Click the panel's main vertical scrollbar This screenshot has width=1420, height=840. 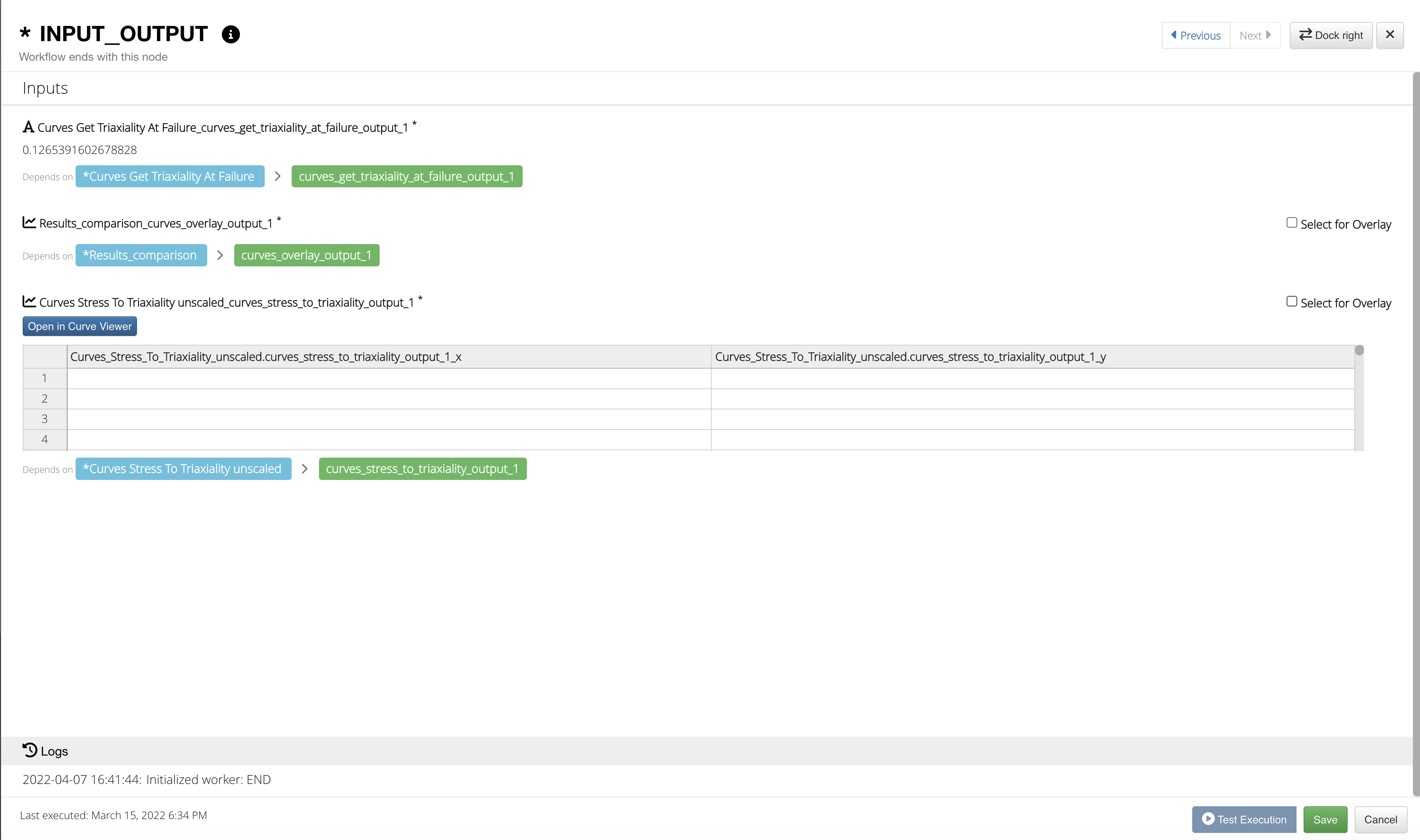[1416, 433]
